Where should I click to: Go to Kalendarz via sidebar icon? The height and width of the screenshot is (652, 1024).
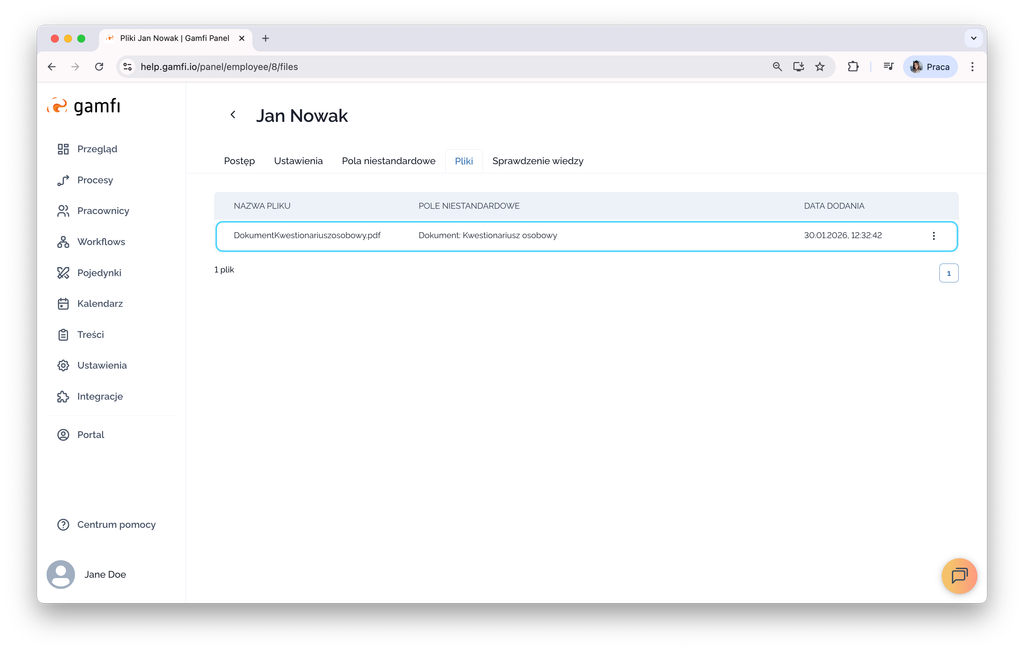click(63, 304)
